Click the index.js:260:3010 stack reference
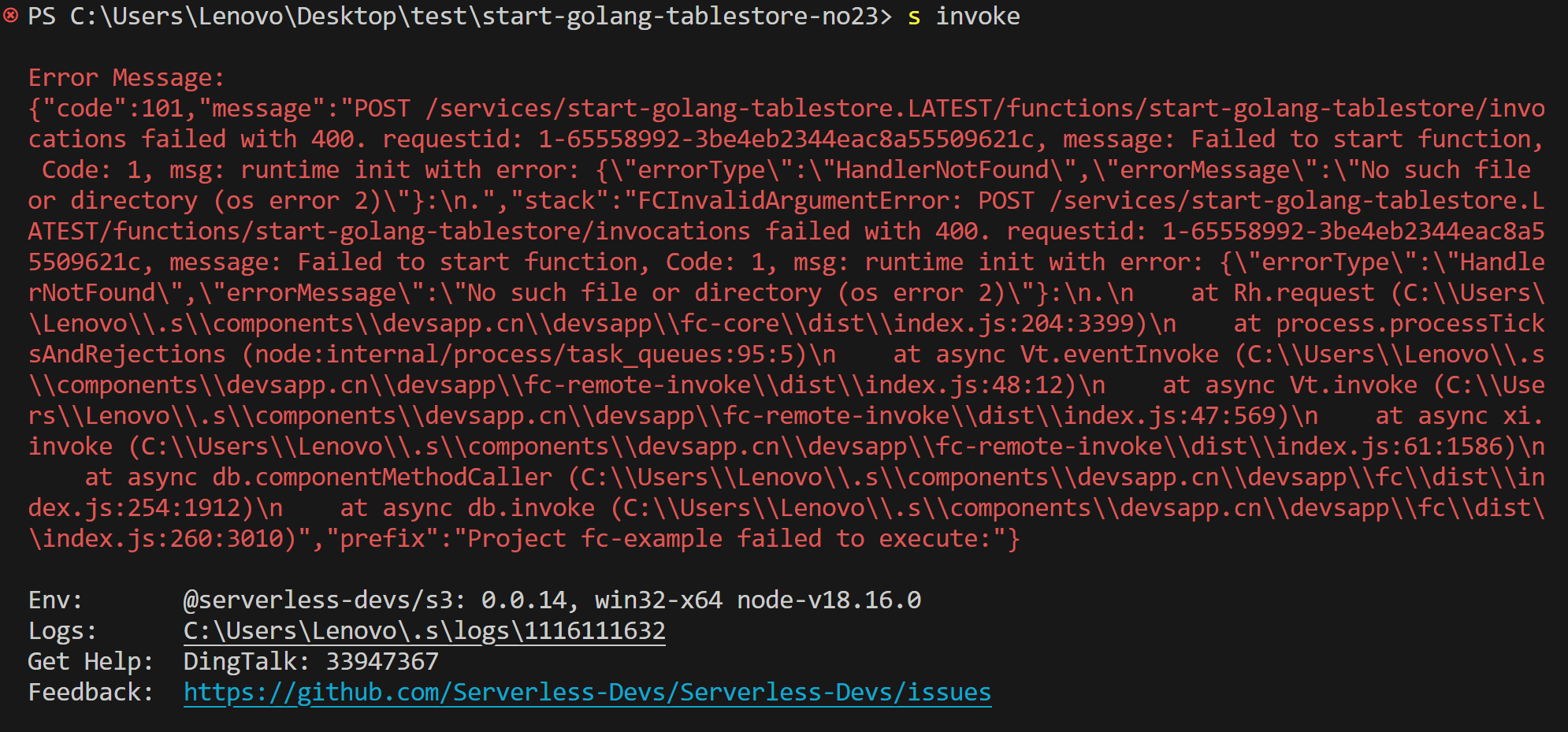 coord(162,539)
